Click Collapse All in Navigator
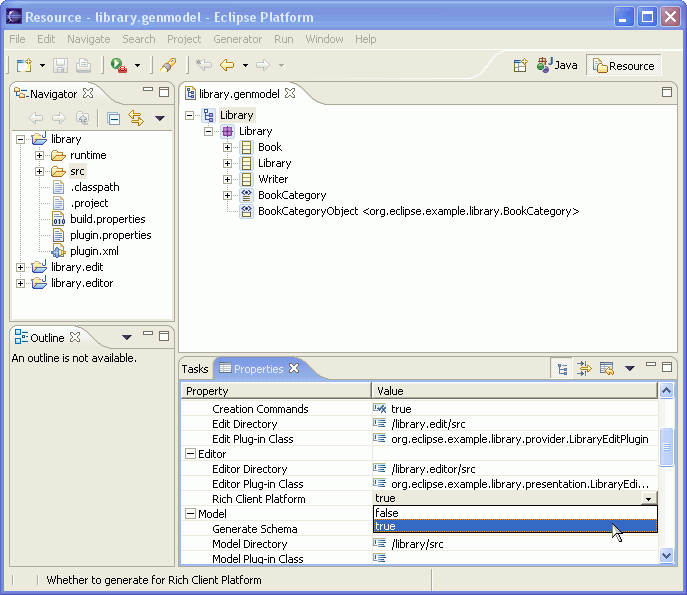 113,118
